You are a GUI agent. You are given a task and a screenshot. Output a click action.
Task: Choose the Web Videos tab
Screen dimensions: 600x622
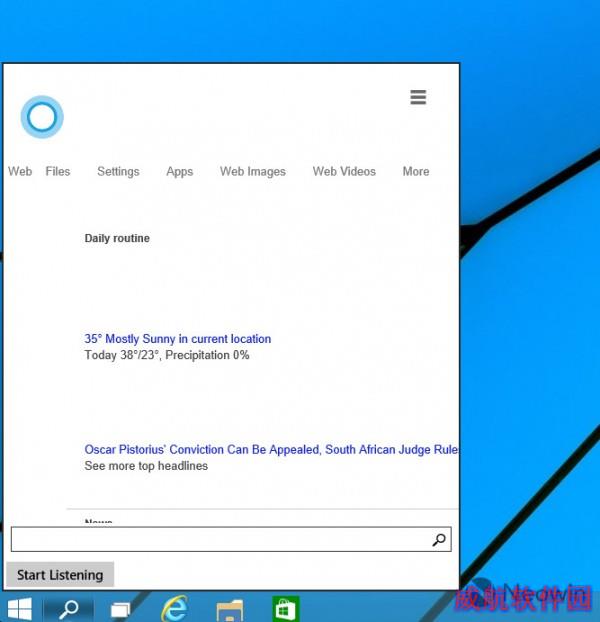coord(344,171)
